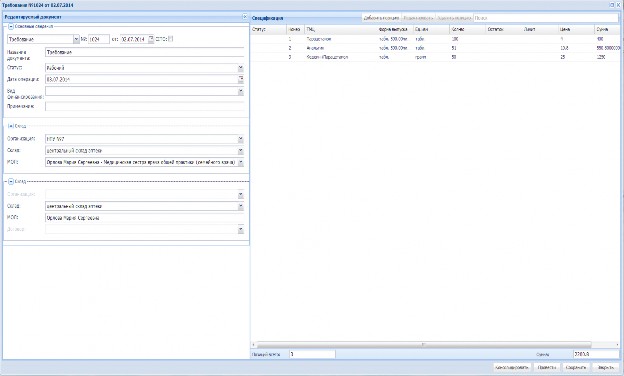The image size is (624, 376).
Task: Open the Статус dropdown showing Рабочий
Action: (241, 68)
